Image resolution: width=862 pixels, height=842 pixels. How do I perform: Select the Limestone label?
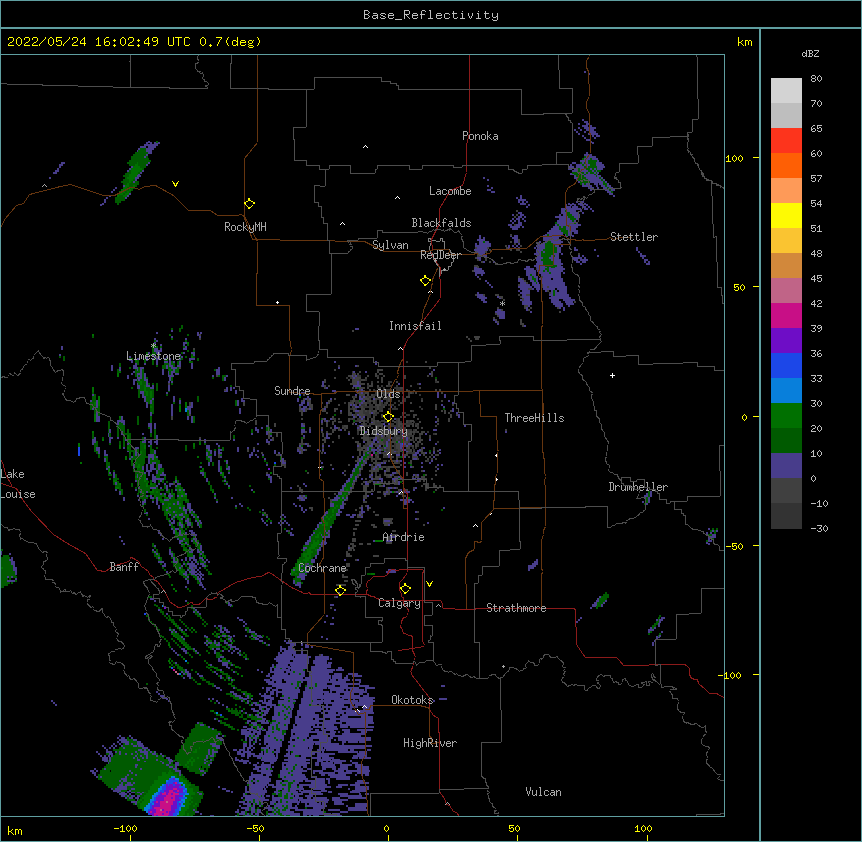[x=153, y=356]
